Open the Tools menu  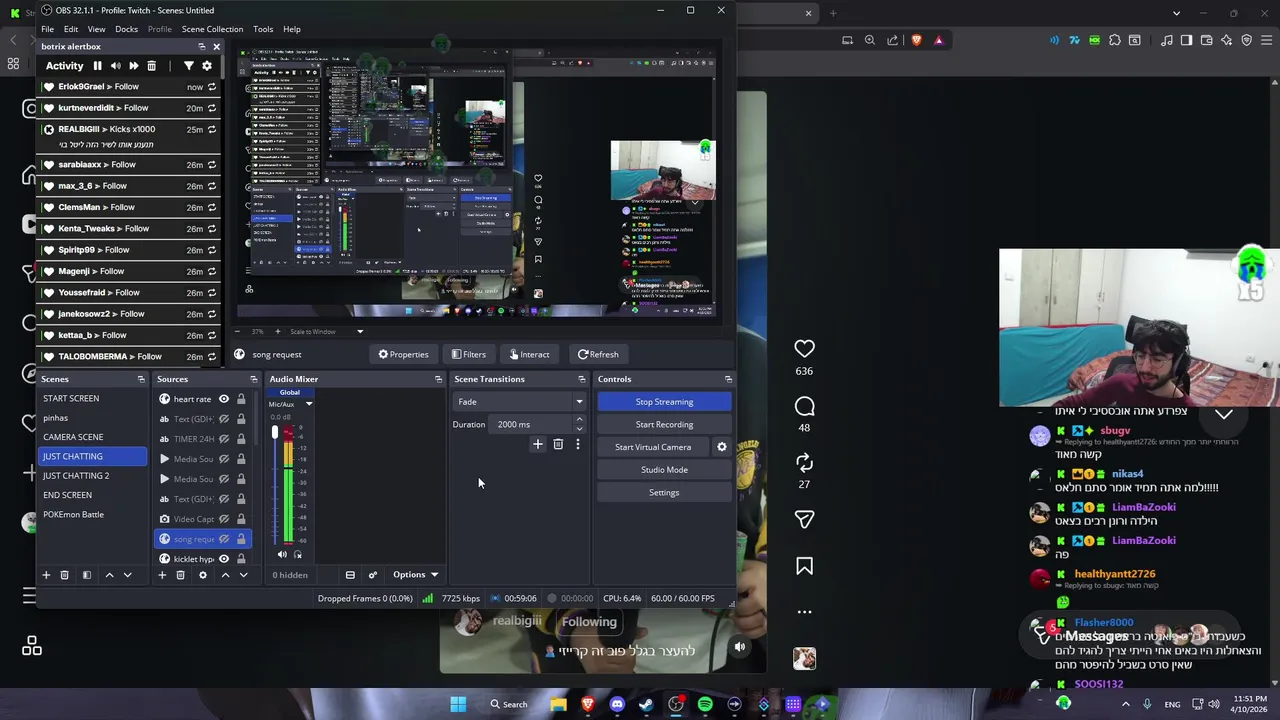pos(263,29)
